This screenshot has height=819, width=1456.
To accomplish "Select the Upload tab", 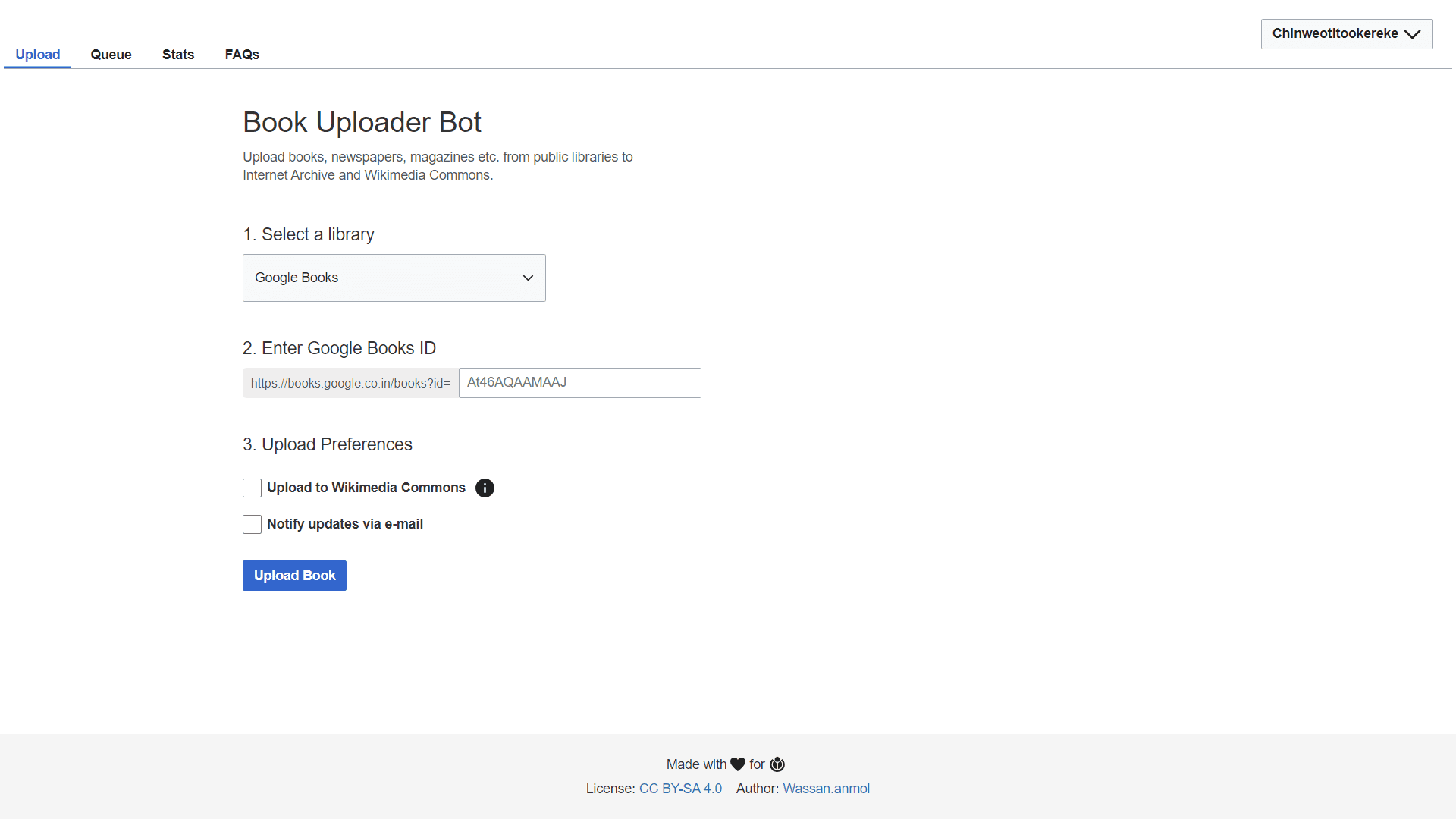I will pos(37,55).
